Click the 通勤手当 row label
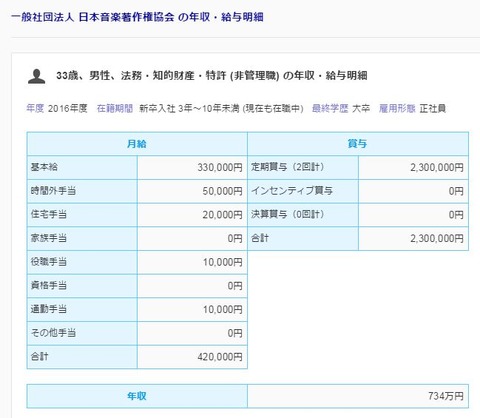This screenshot has height=418, width=480. pyautogui.click(x=49, y=309)
